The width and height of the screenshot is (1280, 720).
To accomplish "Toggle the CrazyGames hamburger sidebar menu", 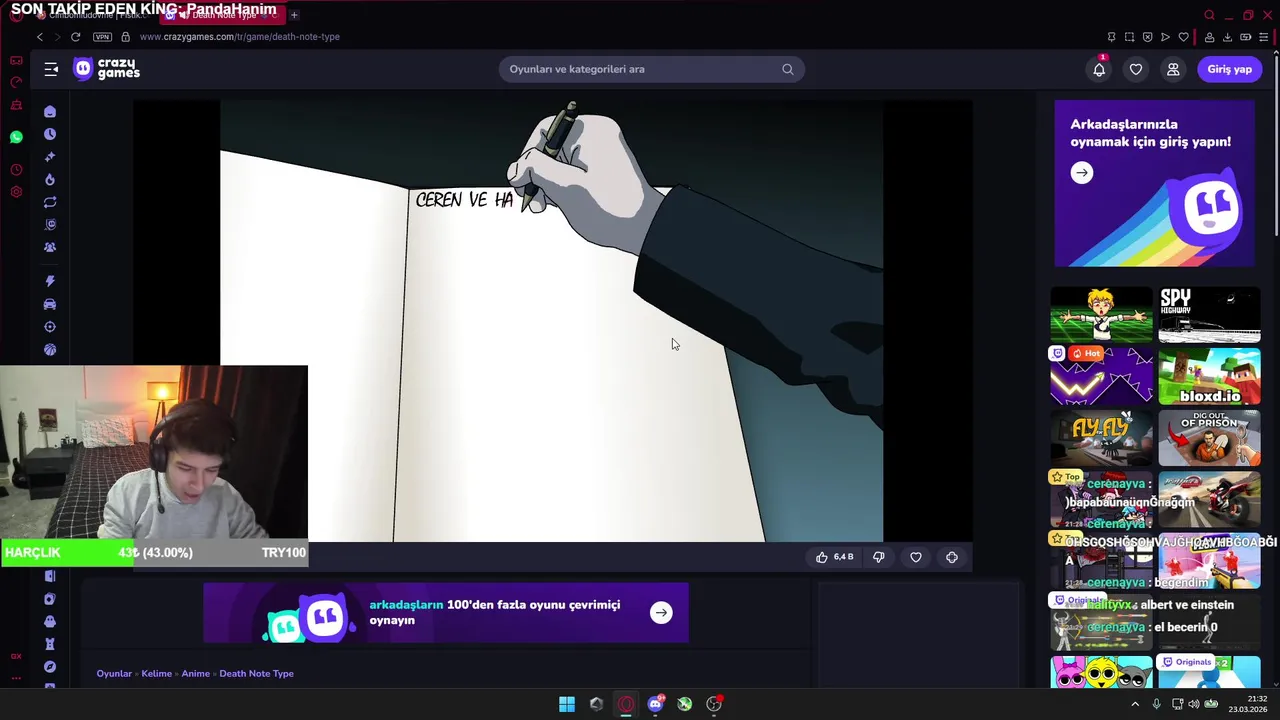I will click(x=51, y=69).
